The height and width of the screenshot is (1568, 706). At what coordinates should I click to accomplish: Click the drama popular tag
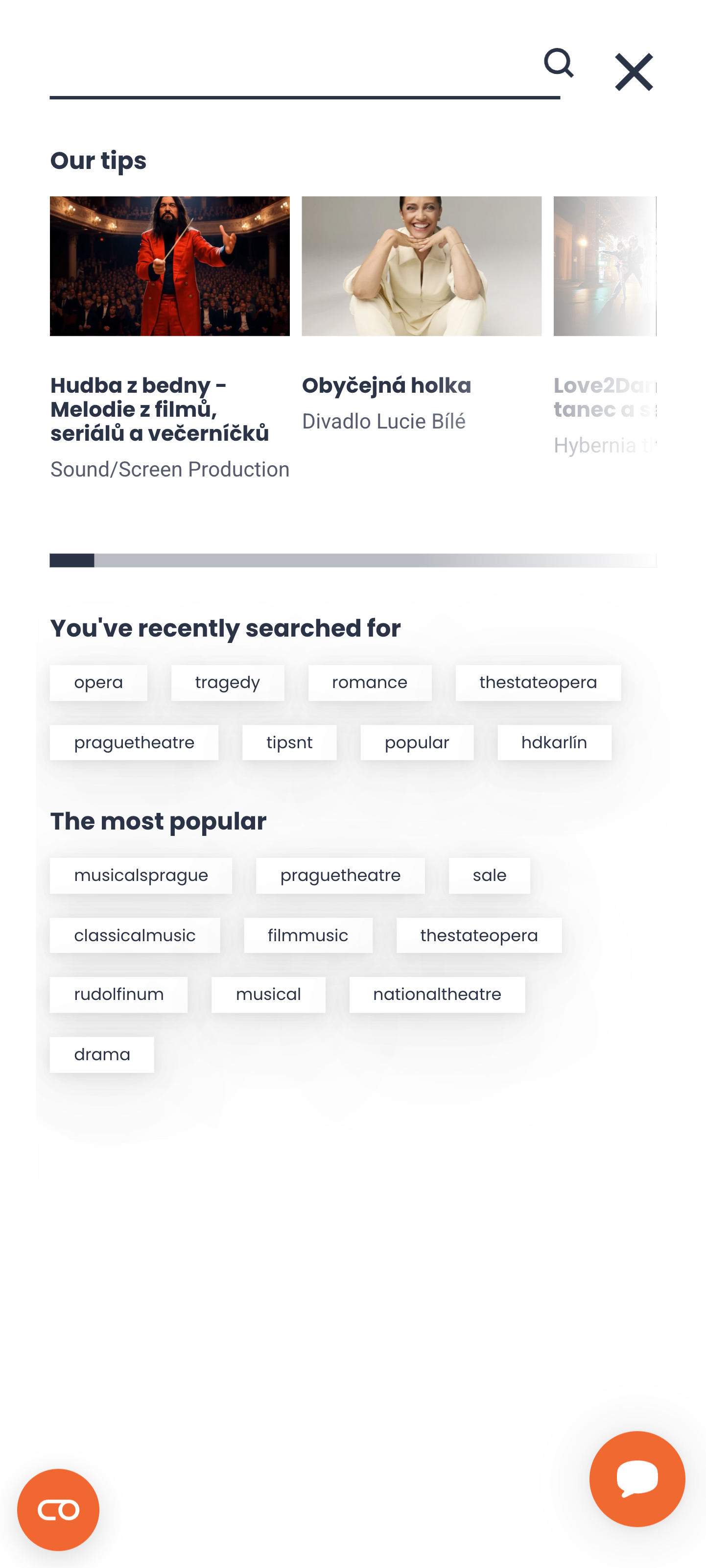pos(101,1054)
